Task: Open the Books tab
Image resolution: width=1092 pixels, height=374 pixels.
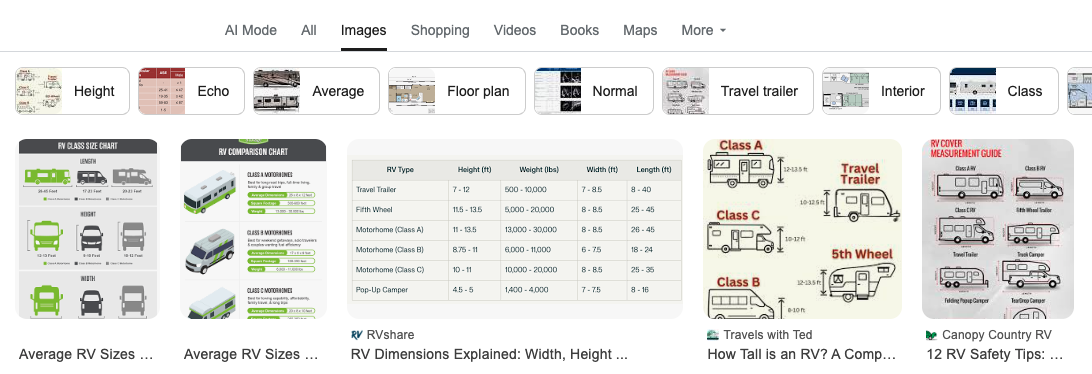Action: coord(579,31)
